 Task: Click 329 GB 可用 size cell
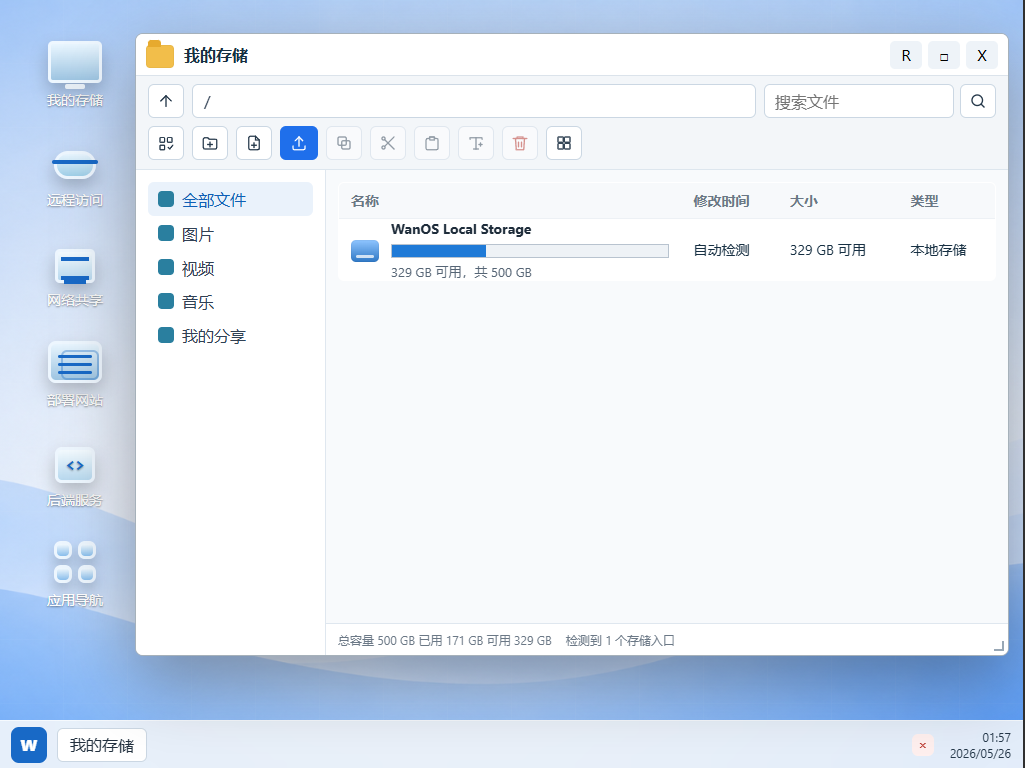click(828, 250)
